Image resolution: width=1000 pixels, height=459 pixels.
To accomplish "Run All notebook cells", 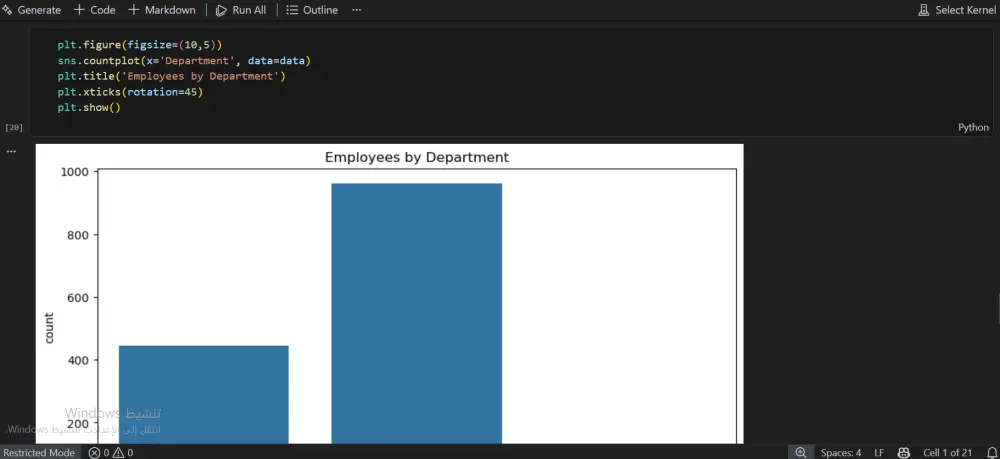I will pos(241,10).
